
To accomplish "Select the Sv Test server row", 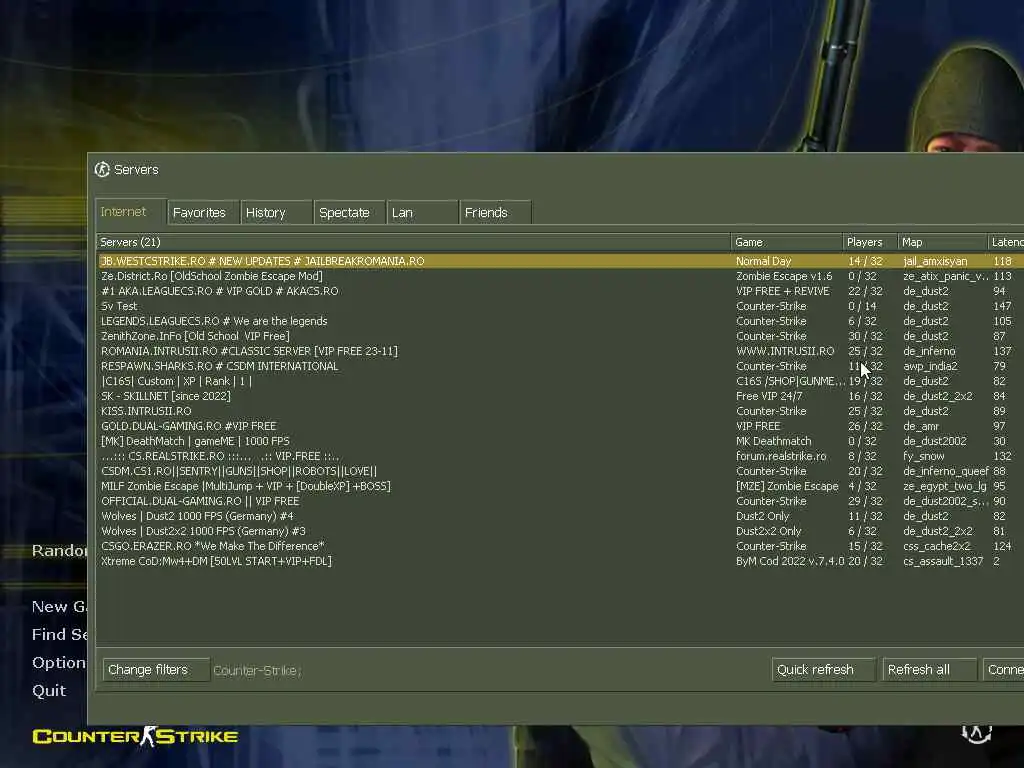I will coord(560,306).
